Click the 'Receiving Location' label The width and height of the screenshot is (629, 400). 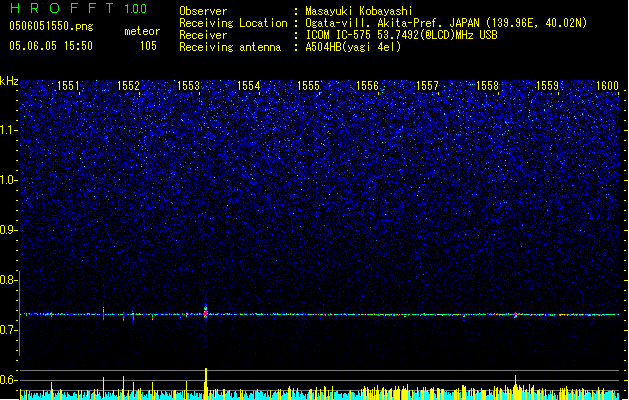[233, 23]
